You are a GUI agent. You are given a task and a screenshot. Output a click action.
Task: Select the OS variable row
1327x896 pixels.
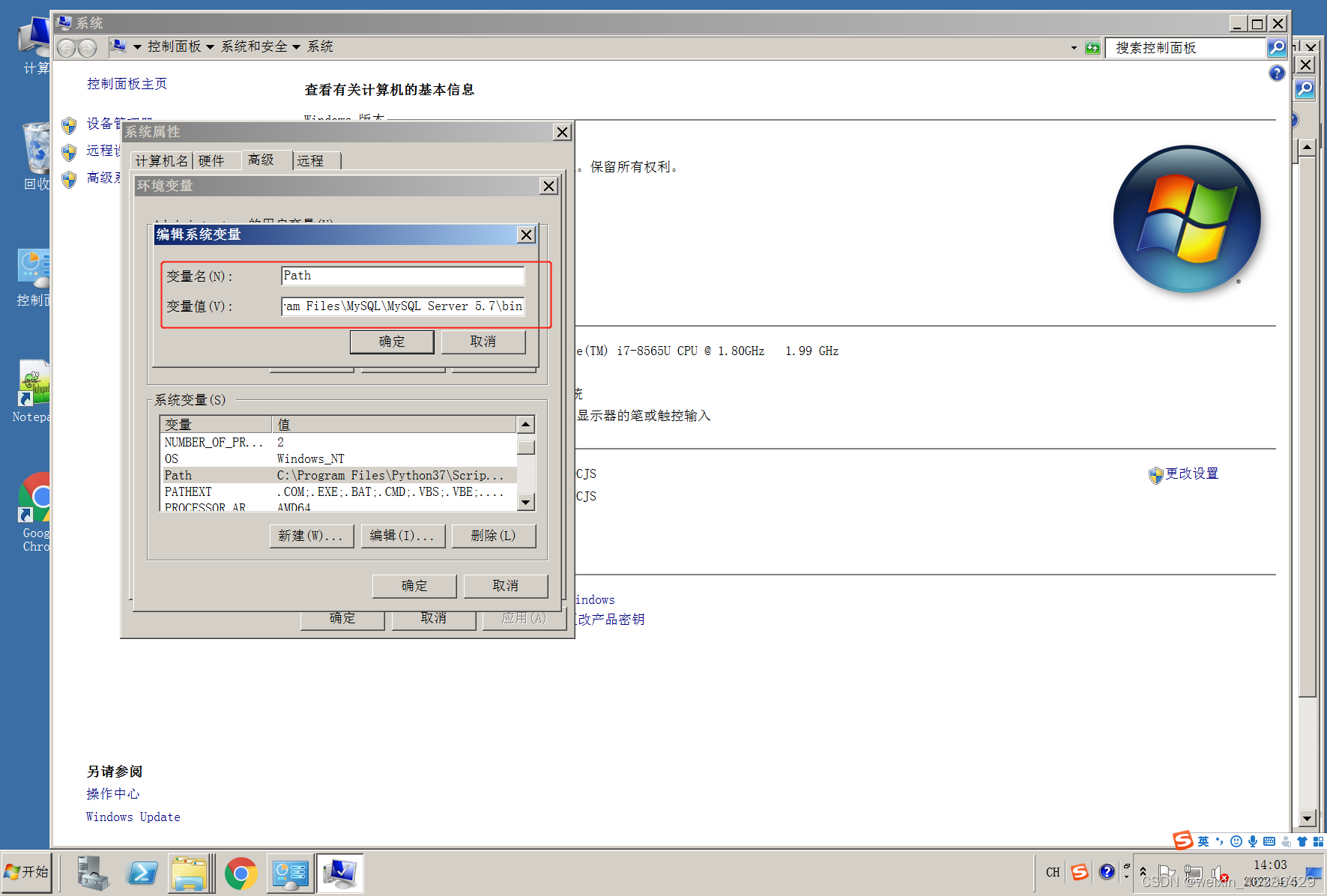(340, 459)
